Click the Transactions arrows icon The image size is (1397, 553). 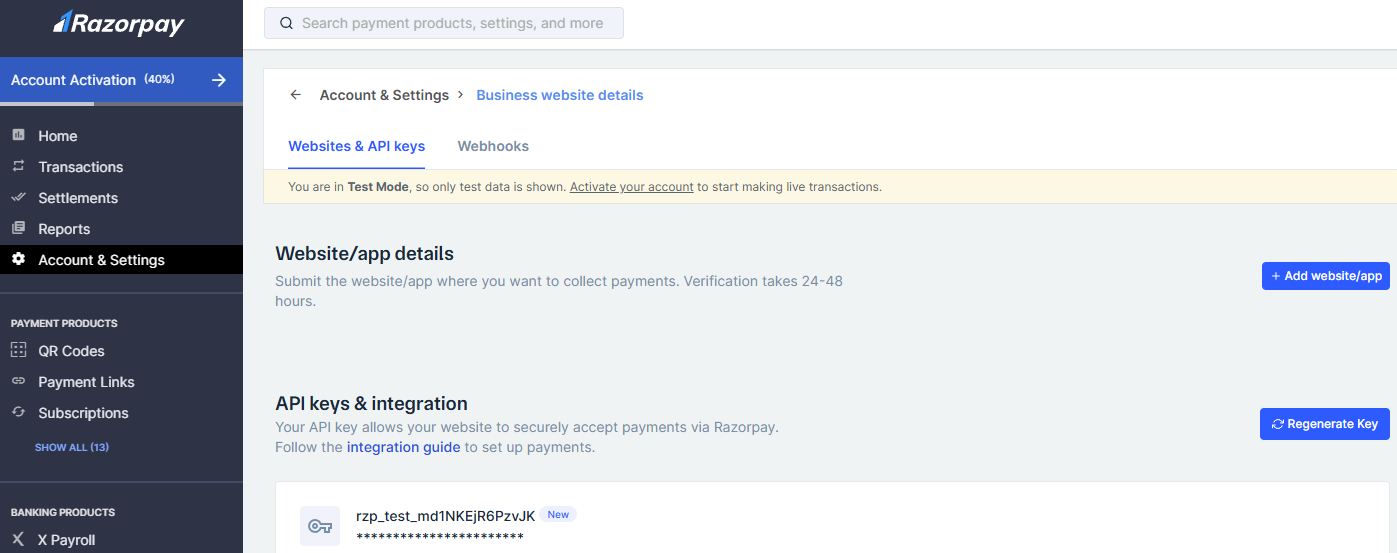pyautogui.click(x=18, y=166)
